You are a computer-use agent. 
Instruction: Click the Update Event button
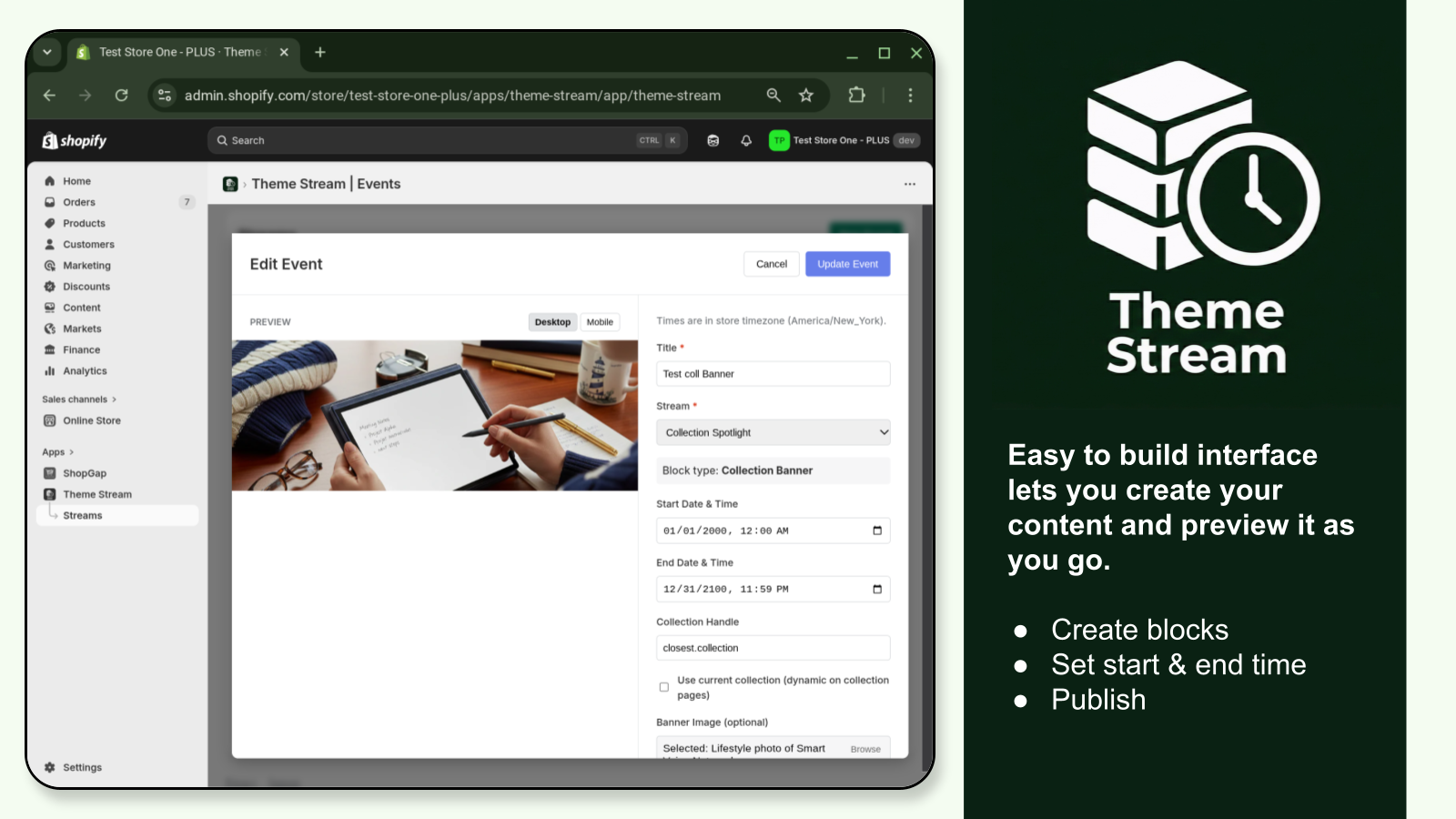coord(847,264)
